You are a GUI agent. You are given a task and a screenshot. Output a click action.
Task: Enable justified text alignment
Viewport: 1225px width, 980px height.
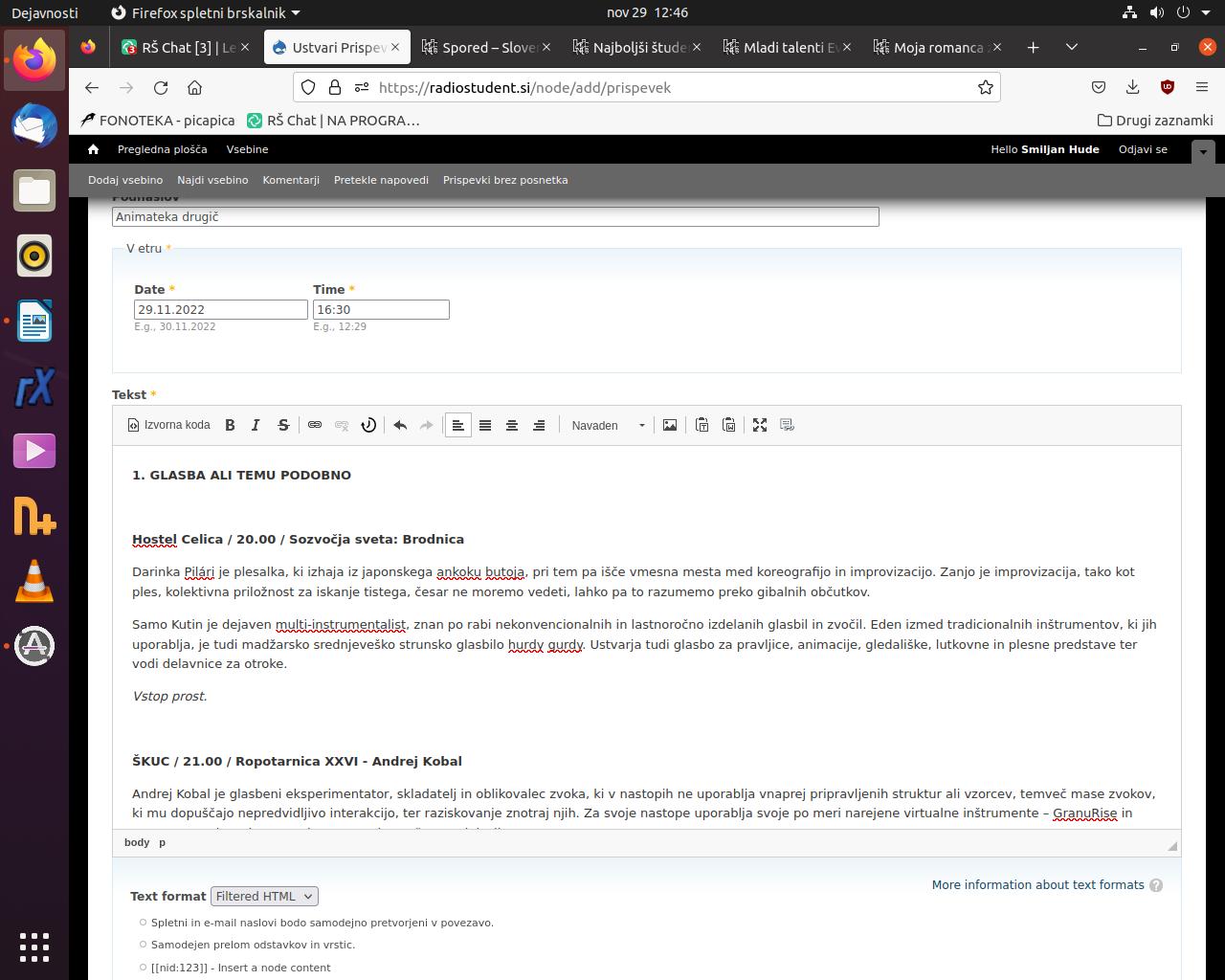point(485,425)
